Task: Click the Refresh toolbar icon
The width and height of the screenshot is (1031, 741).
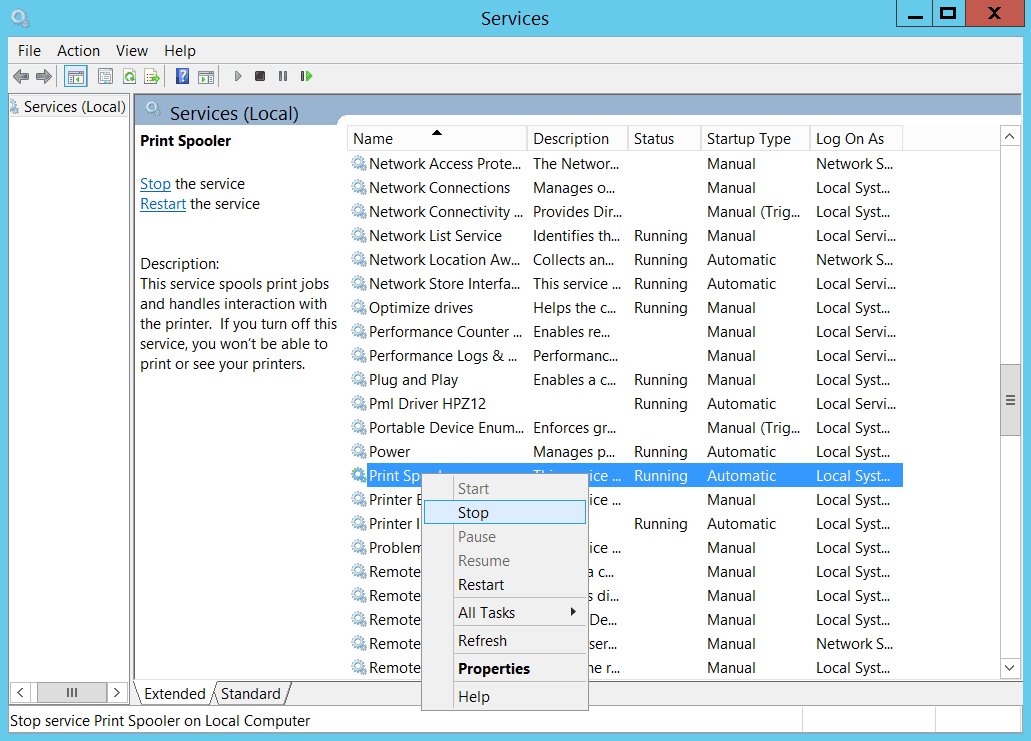Action: pyautogui.click(x=129, y=76)
